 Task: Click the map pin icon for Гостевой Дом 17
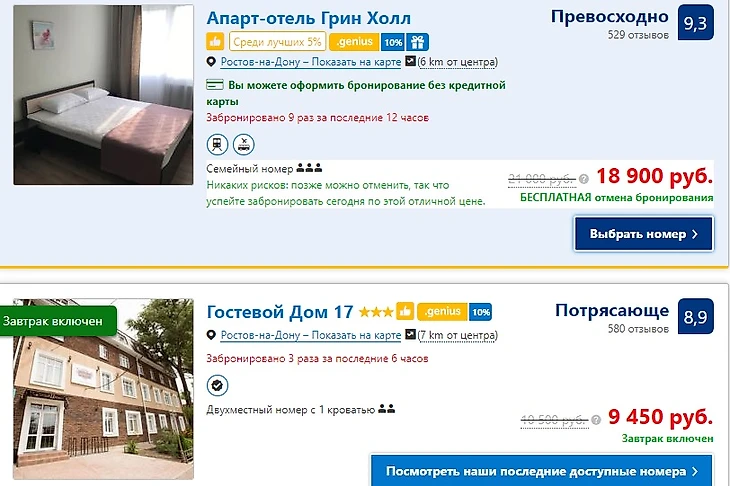pyautogui.click(x=211, y=335)
